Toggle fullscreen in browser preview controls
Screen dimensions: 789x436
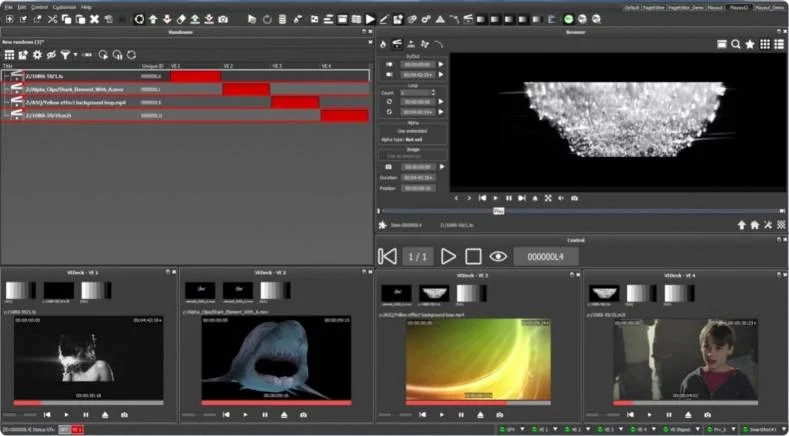pos(548,198)
